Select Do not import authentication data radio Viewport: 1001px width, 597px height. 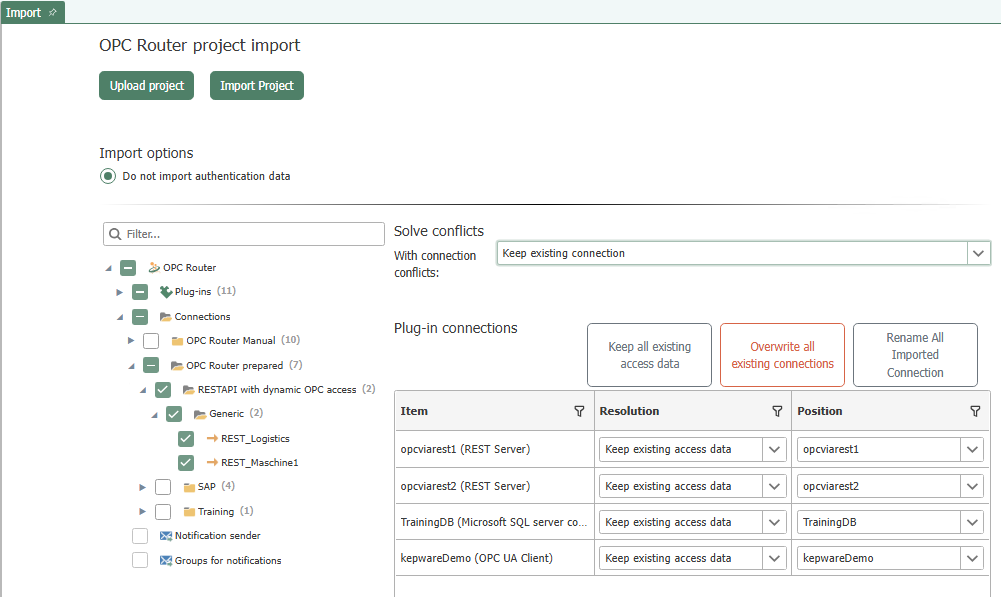[108, 176]
